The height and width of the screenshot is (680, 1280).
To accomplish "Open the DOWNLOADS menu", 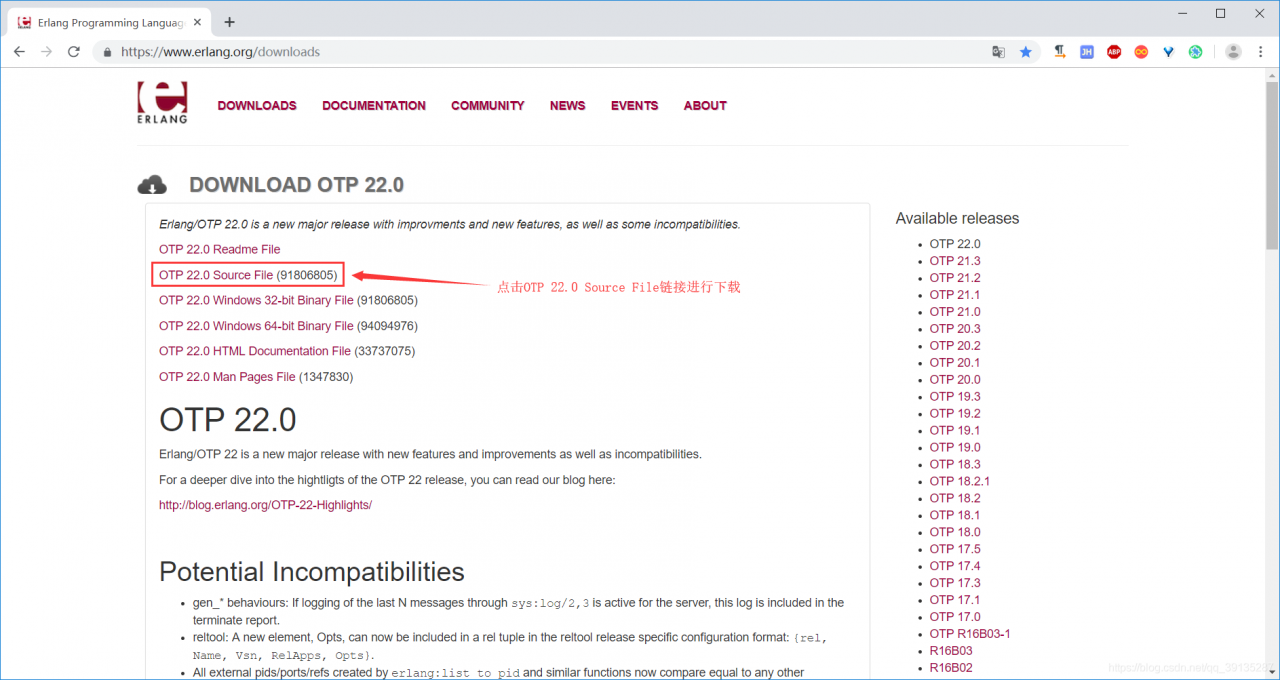I will (x=257, y=106).
